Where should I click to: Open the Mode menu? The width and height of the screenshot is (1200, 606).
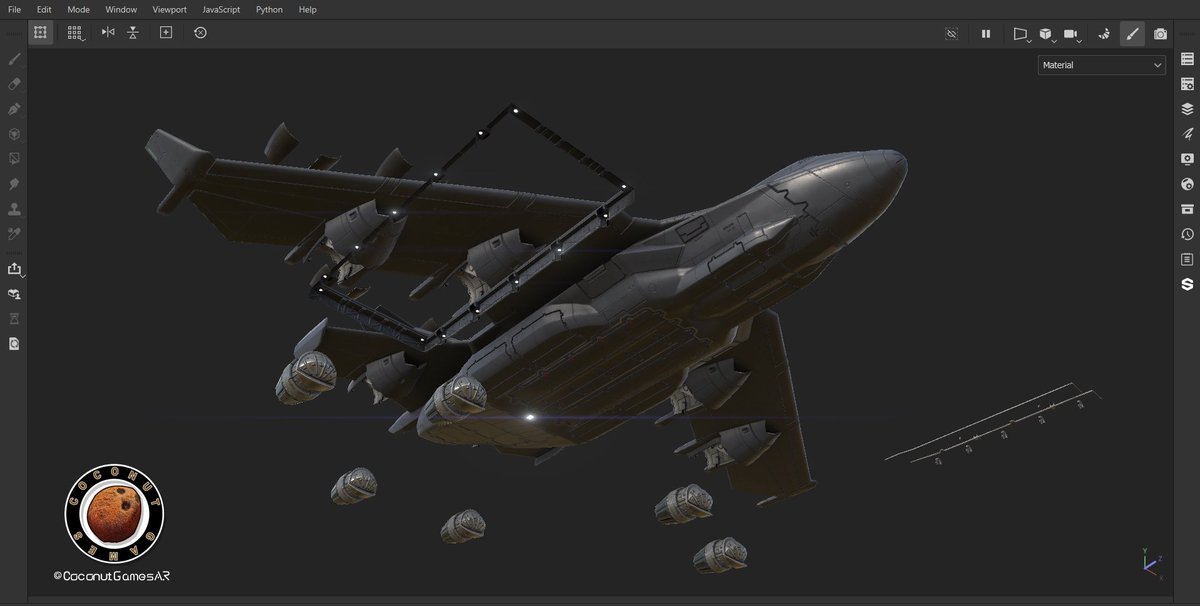pyautogui.click(x=79, y=9)
